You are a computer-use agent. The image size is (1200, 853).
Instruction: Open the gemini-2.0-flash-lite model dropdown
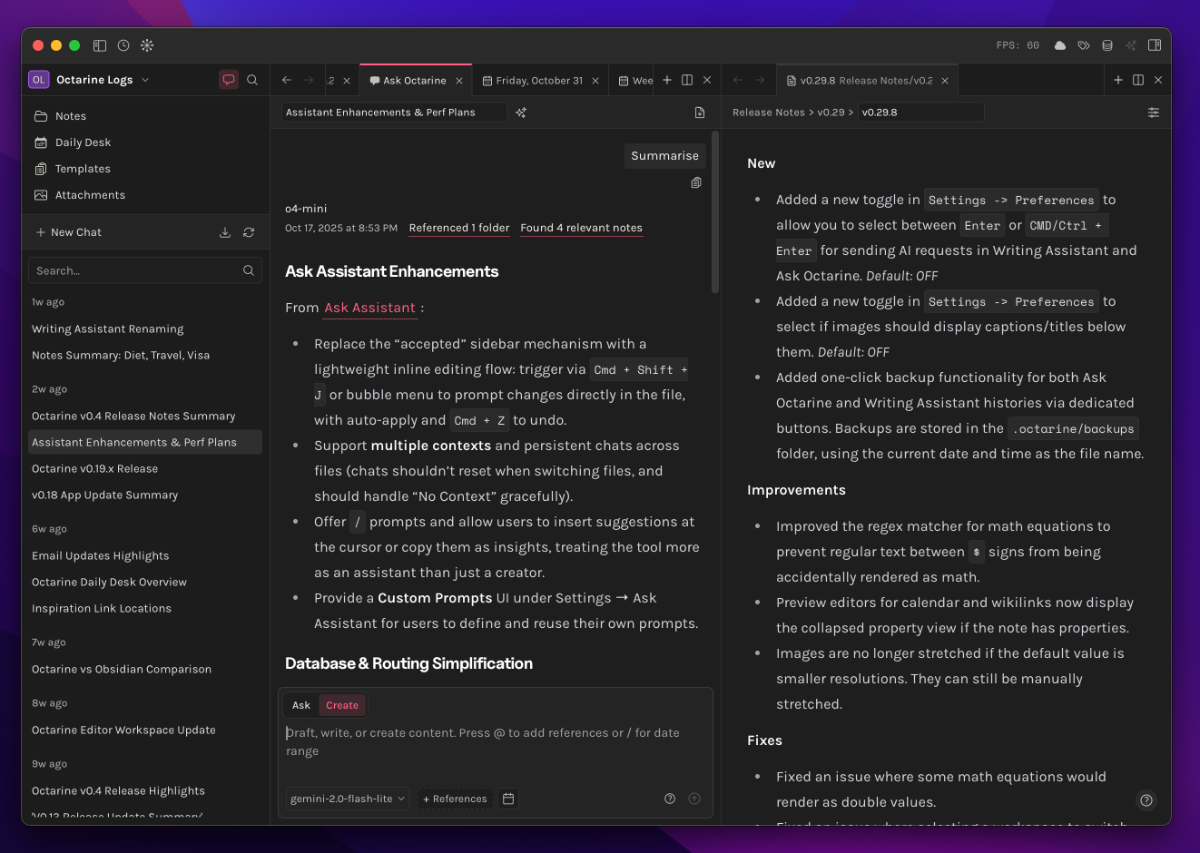[347, 798]
